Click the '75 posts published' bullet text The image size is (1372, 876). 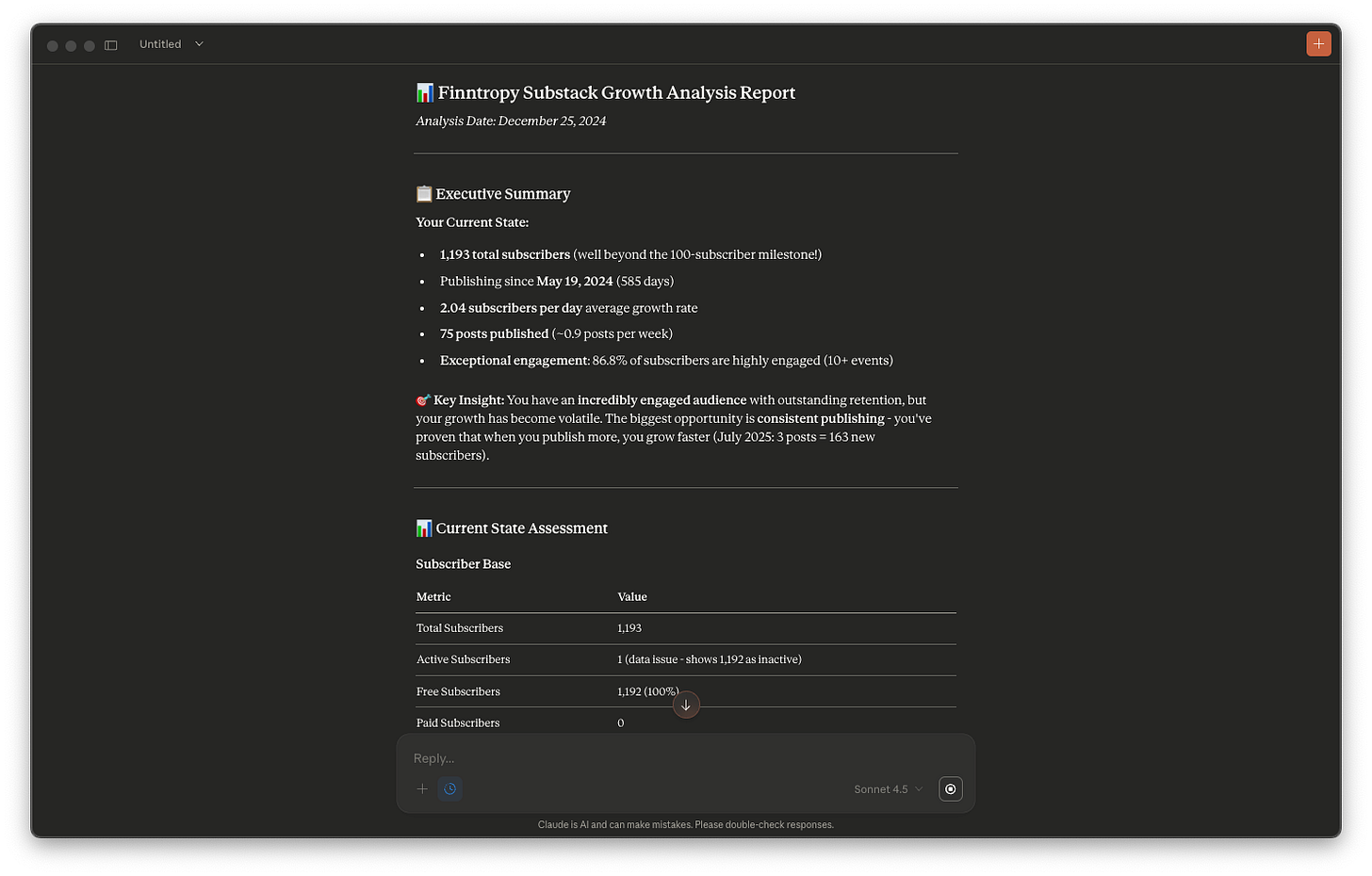494,333
